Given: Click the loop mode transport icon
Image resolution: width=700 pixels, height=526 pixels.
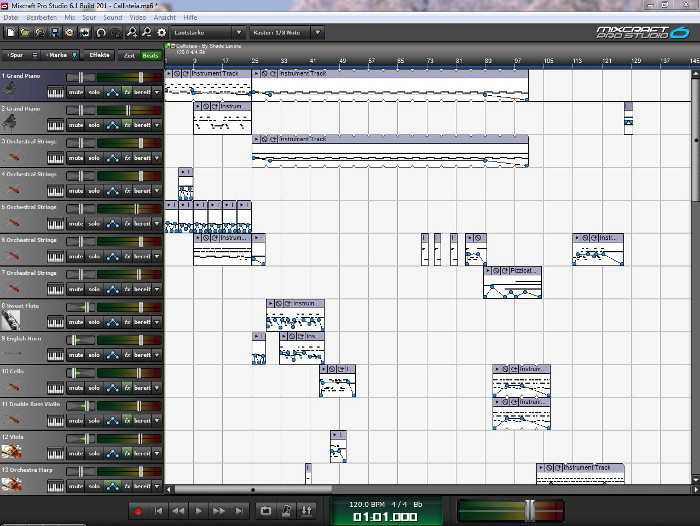Looking at the screenshot, I should click(x=266, y=511).
